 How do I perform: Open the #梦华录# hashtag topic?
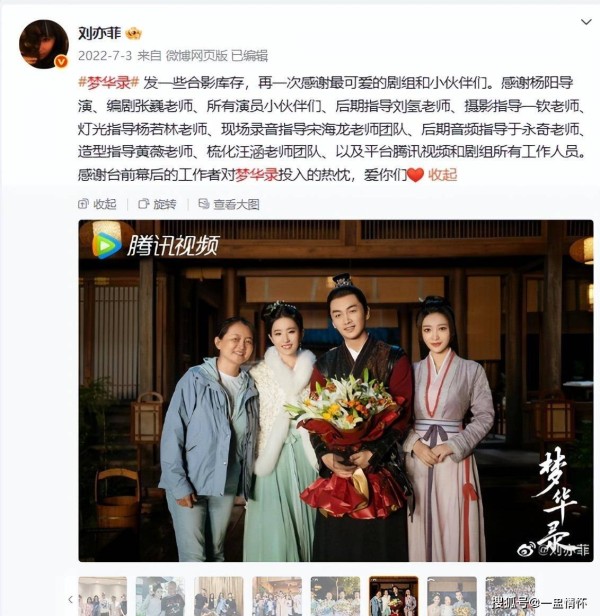click(x=109, y=83)
